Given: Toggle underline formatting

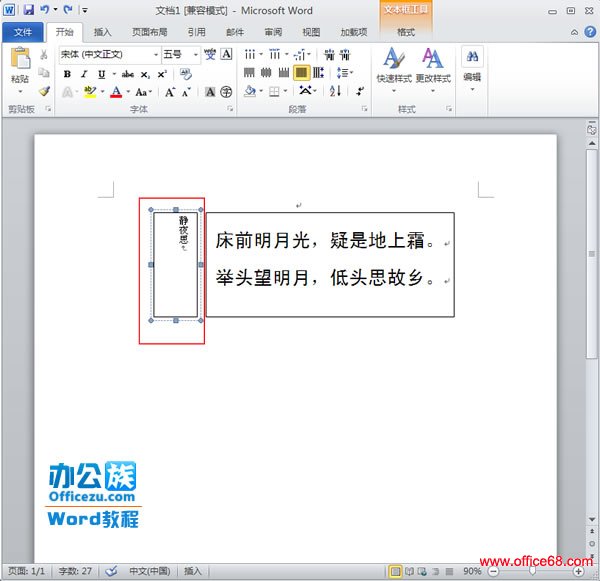Looking at the screenshot, I should pyautogui.click(x=101, y=74).
